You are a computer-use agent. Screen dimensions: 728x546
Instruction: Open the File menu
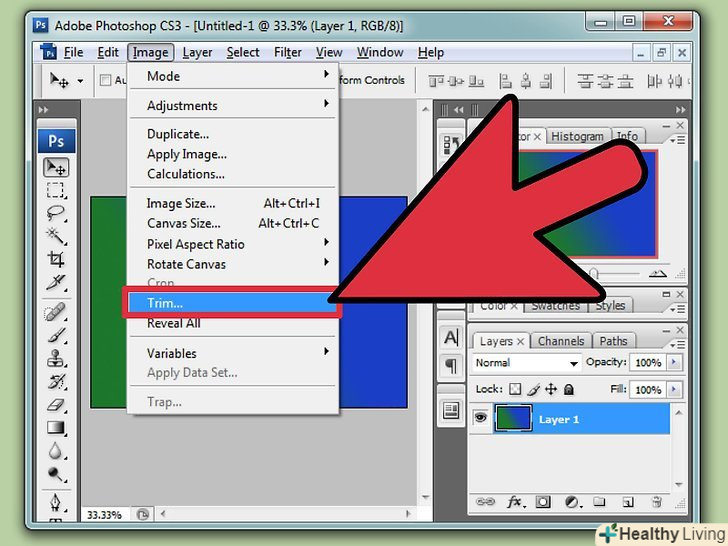pyautogui.click(x=73, y=52)
